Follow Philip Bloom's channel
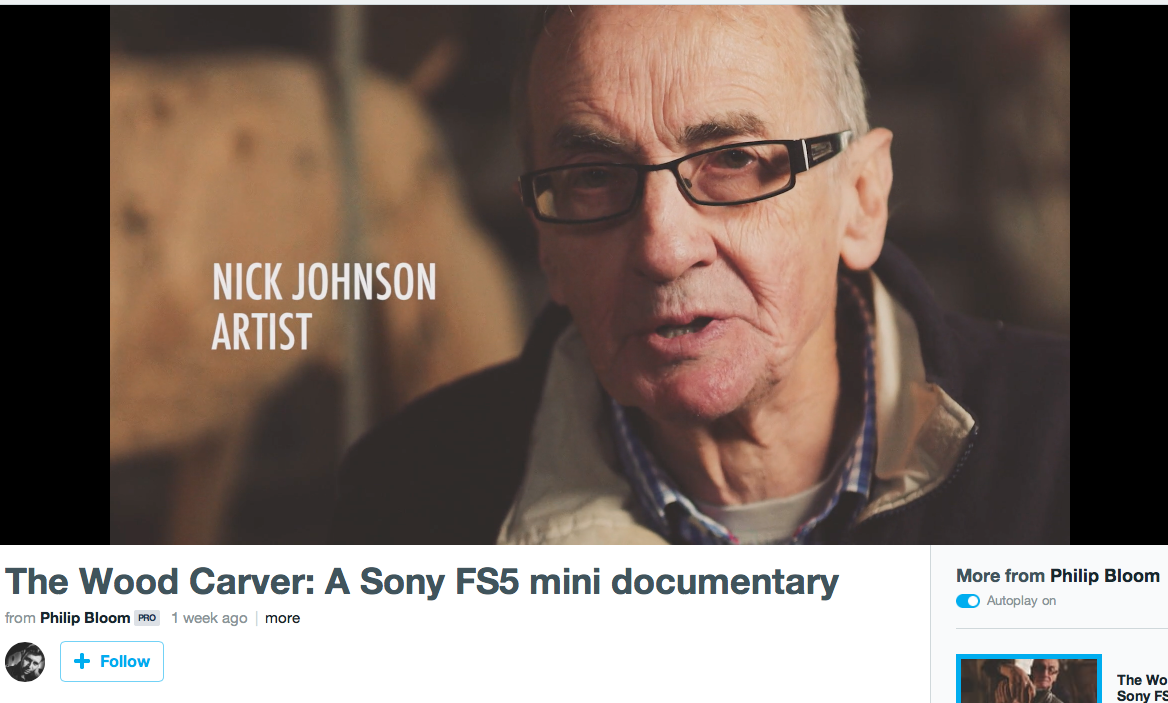 [x=112, y=661]
